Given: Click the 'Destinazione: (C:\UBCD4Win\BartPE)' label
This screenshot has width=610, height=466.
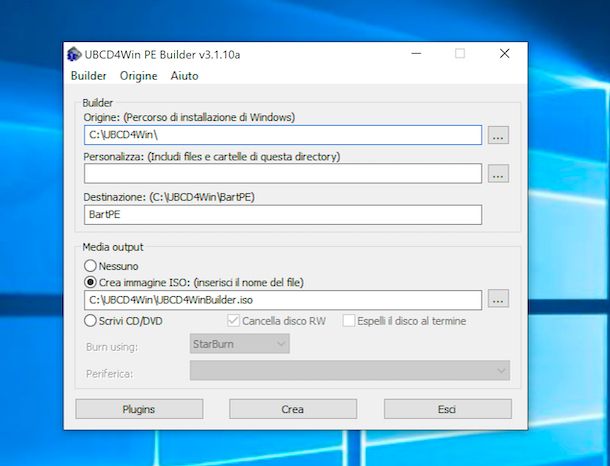Looking at the screenshot, I should tap(169, 197).
